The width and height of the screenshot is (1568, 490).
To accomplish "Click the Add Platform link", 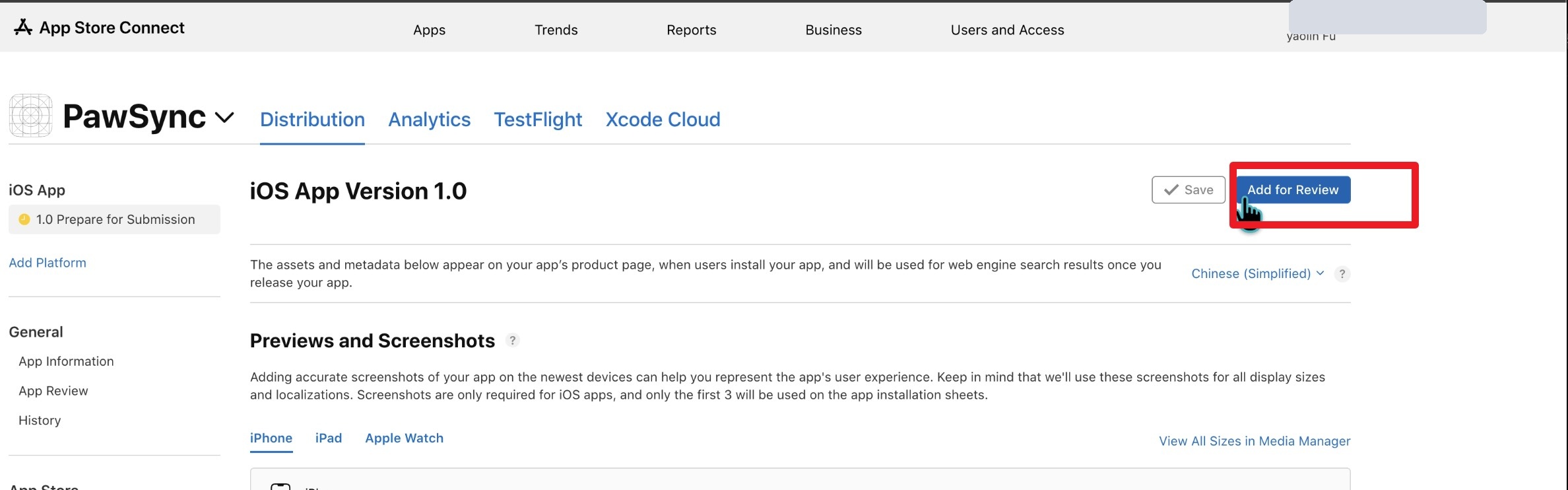I will pyautogui.click(x=48, y=263).
